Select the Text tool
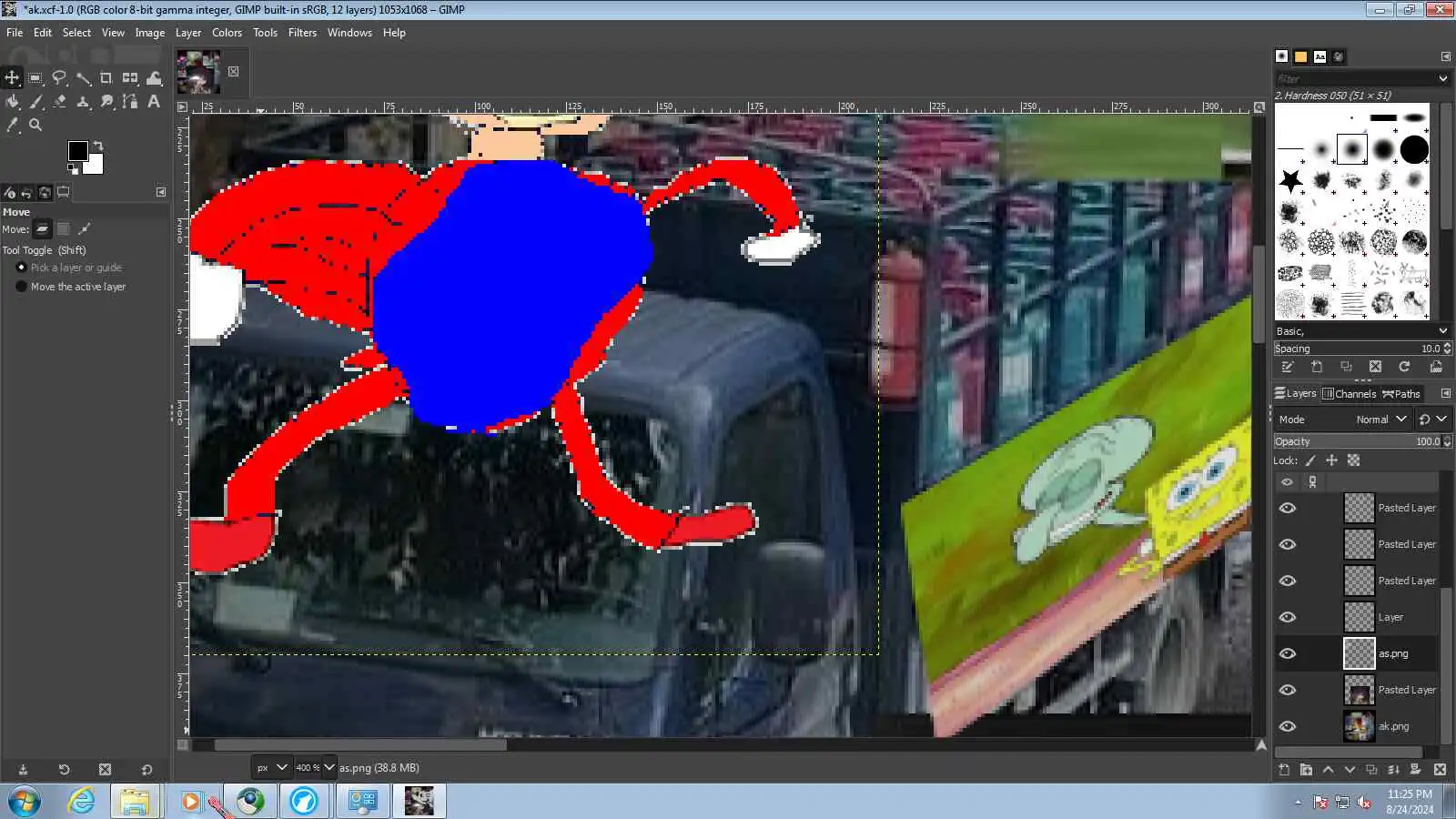The width and height of the screenshot is (1456, 819). (154, 102)
